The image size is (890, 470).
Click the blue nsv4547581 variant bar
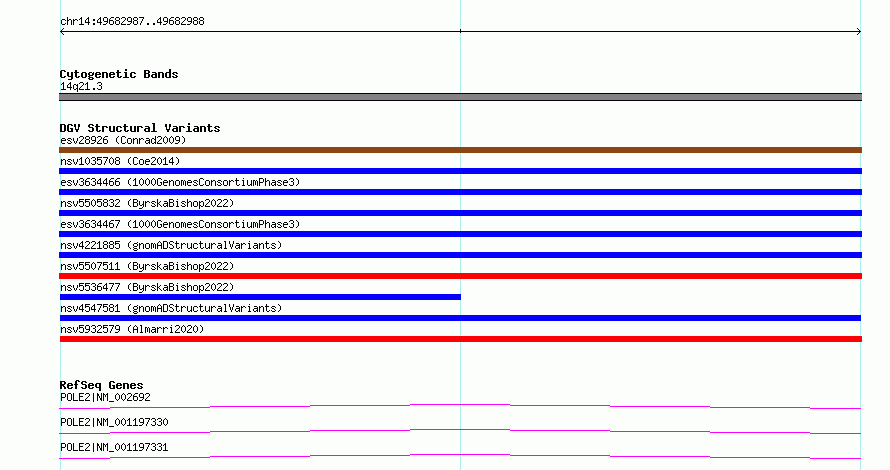coord(460,318)
